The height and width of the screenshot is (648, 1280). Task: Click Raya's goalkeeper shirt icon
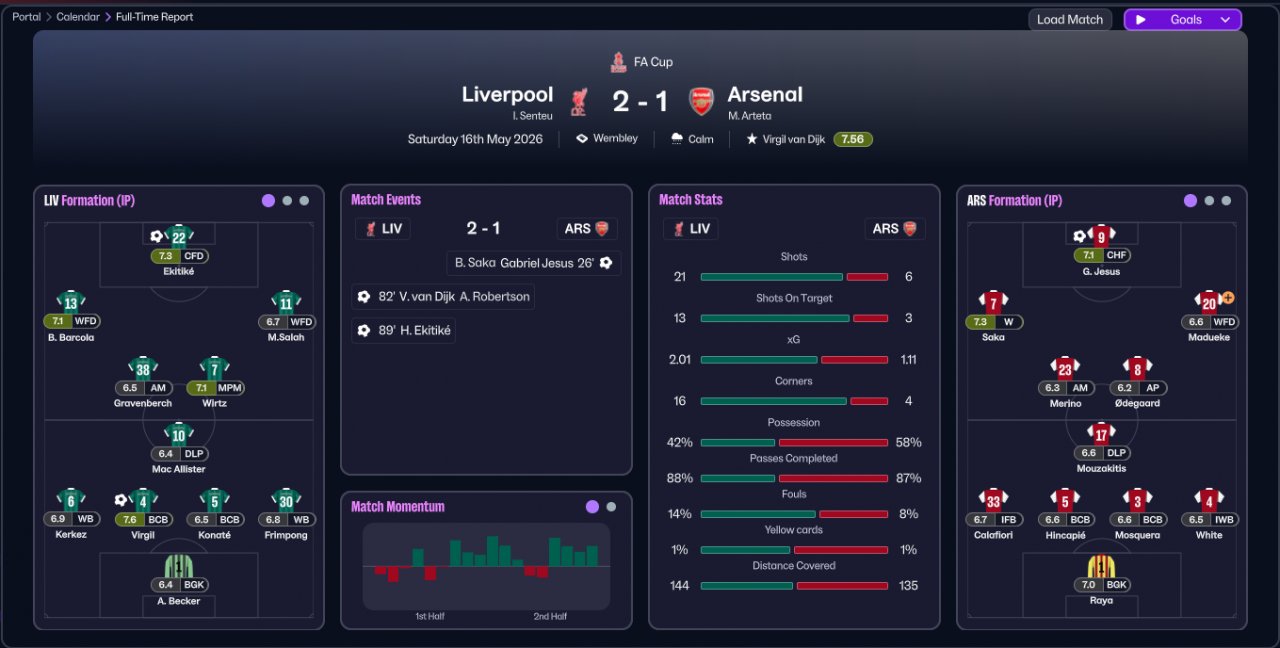[x=1101, y=566]
